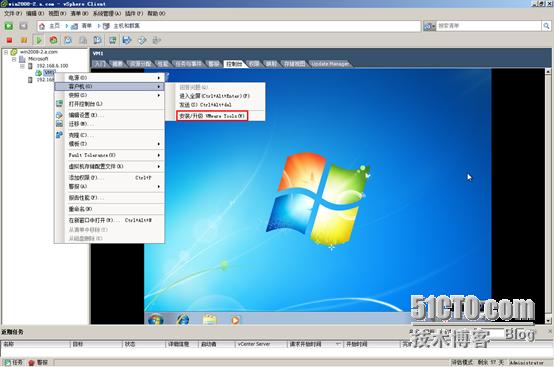This screenshot has width=554, height=367.
Task: Click the console scrollbar down arrow
Action: (x=548, y=320)
